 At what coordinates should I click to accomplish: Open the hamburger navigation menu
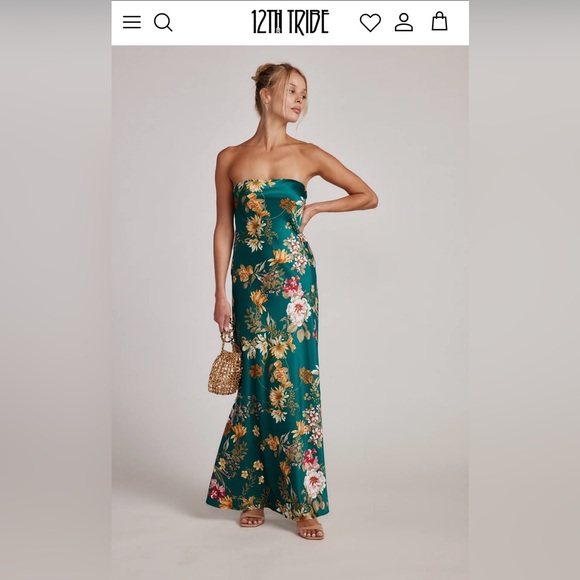coord(132,22)
